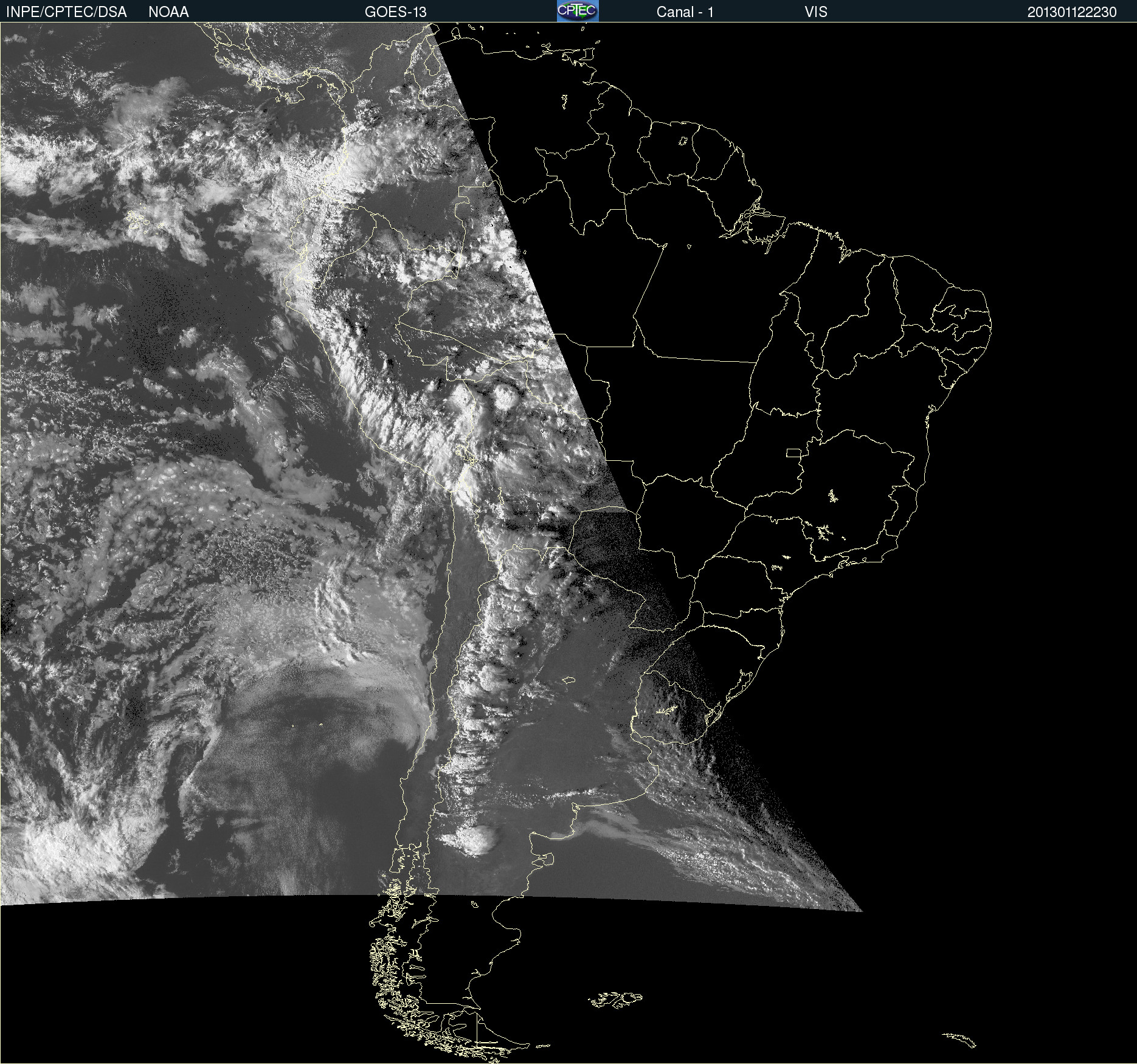
Task: Click the GOES-13 satellite label
Action: pos(396,12)
